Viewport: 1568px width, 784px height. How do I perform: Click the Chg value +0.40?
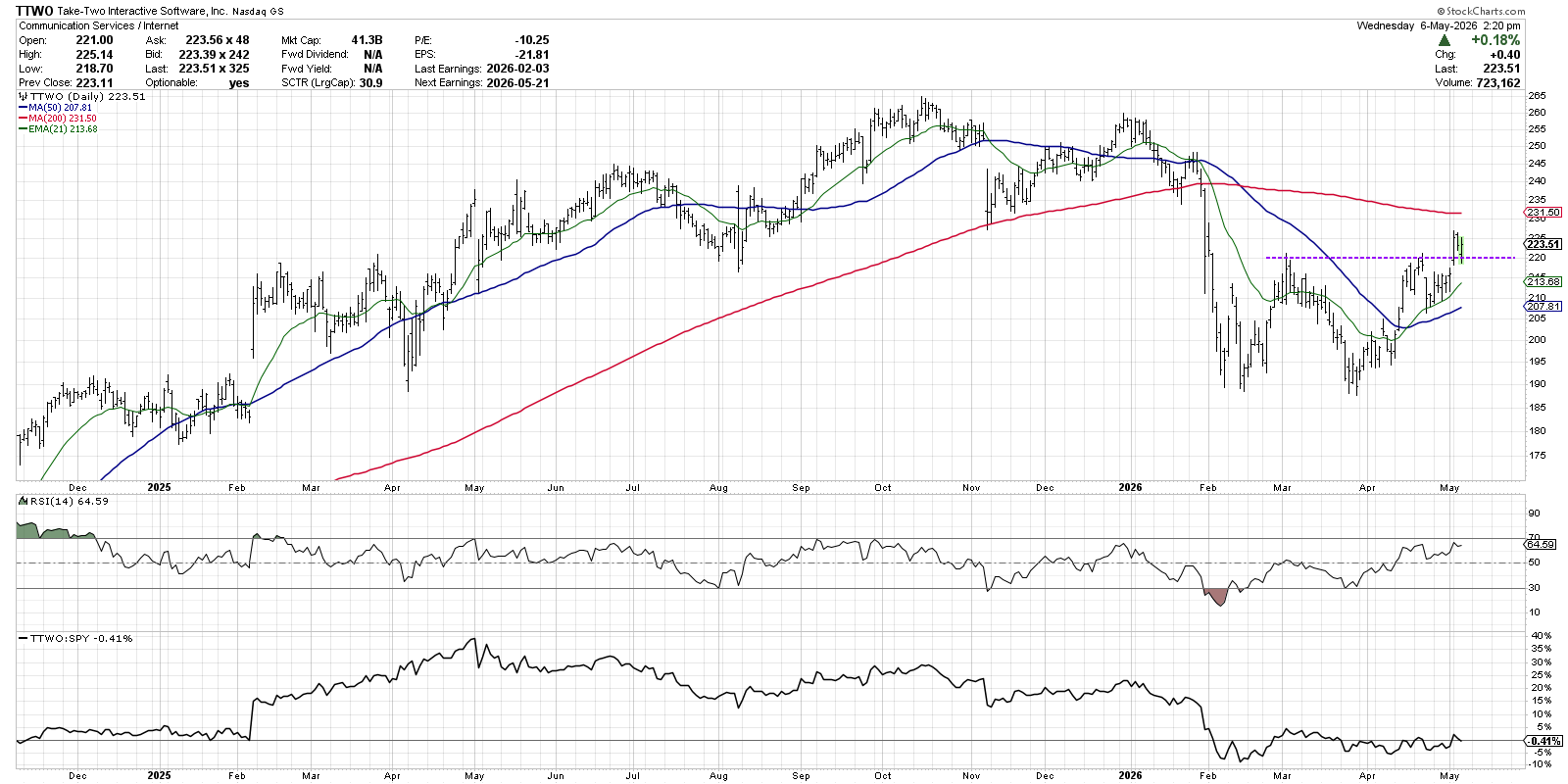1504,55
